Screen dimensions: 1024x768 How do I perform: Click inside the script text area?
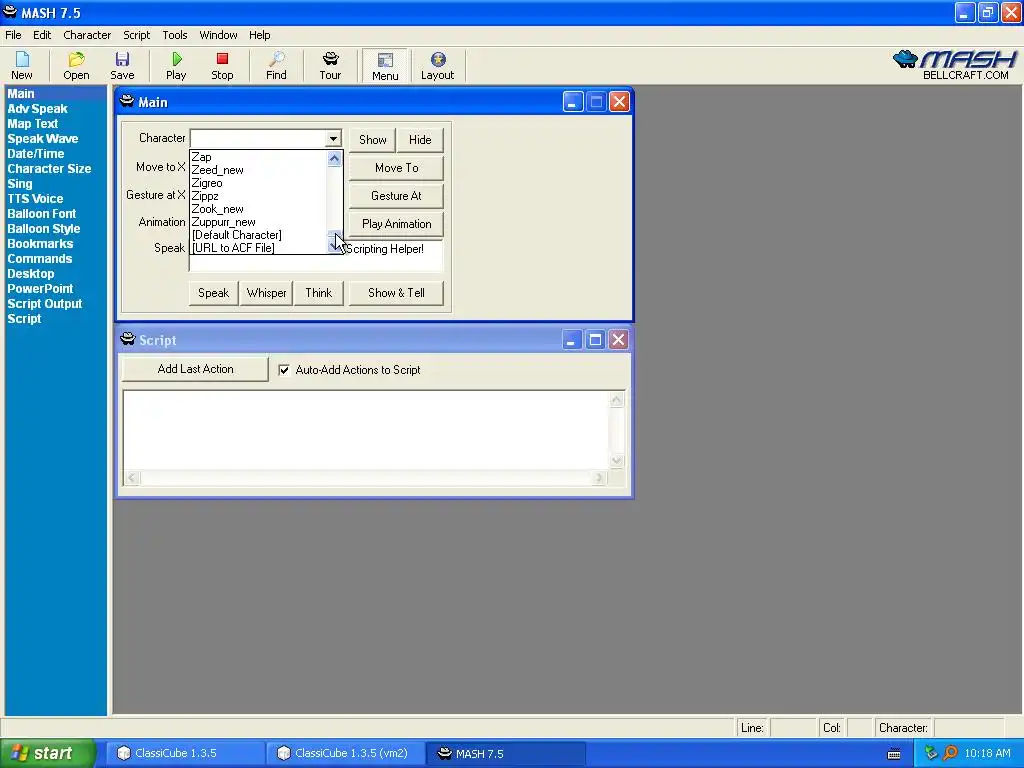pyautogui.click(x=366, y=430)
